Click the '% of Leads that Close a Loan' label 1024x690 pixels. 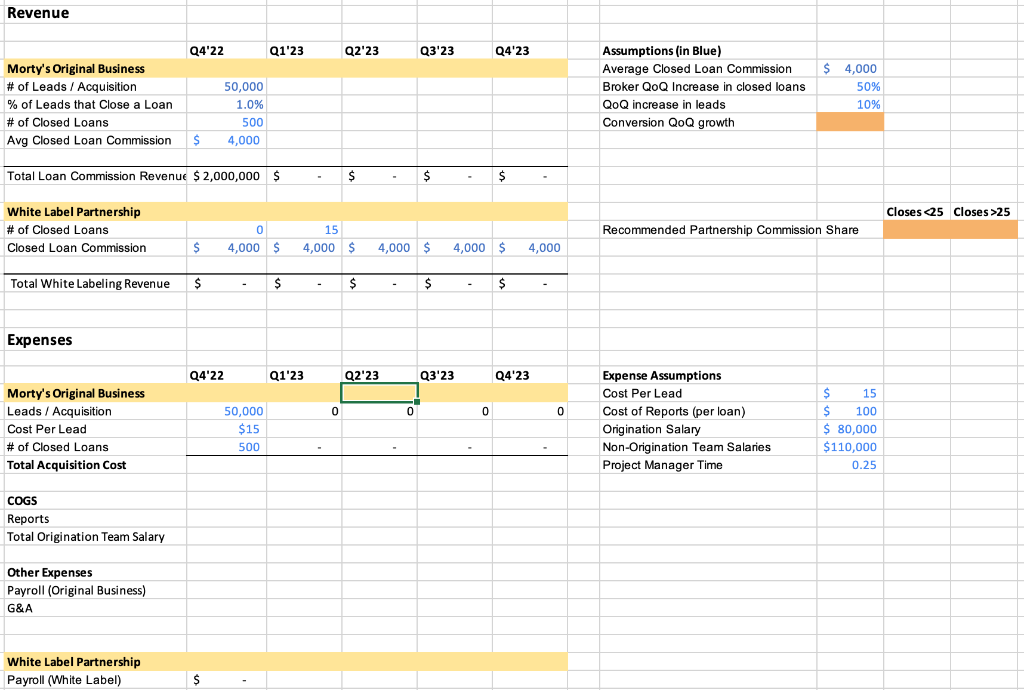coord(89,104)
